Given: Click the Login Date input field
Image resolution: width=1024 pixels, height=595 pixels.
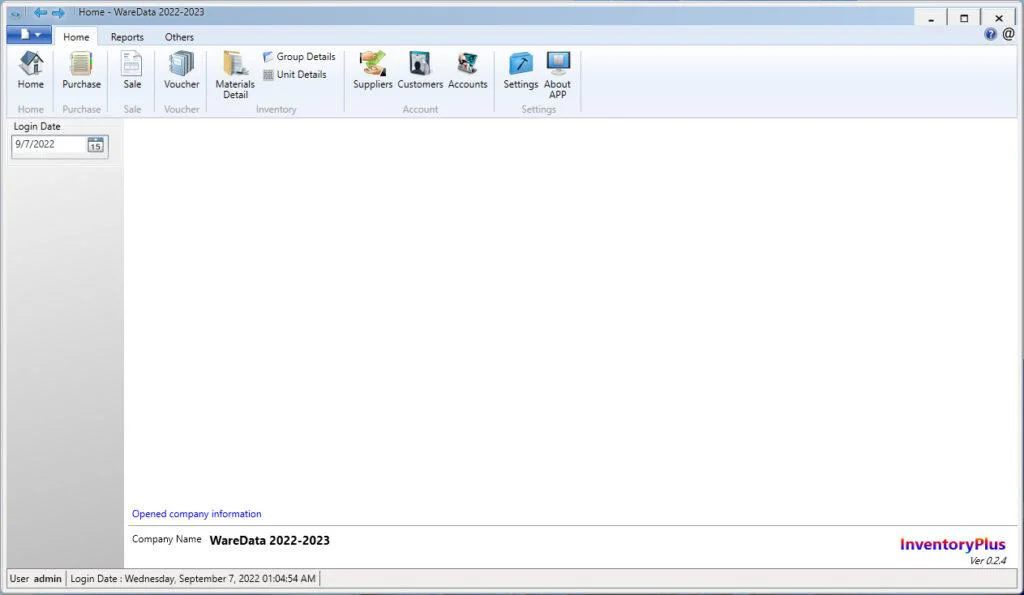Looking at the screenshot, I should pos(50,145).
